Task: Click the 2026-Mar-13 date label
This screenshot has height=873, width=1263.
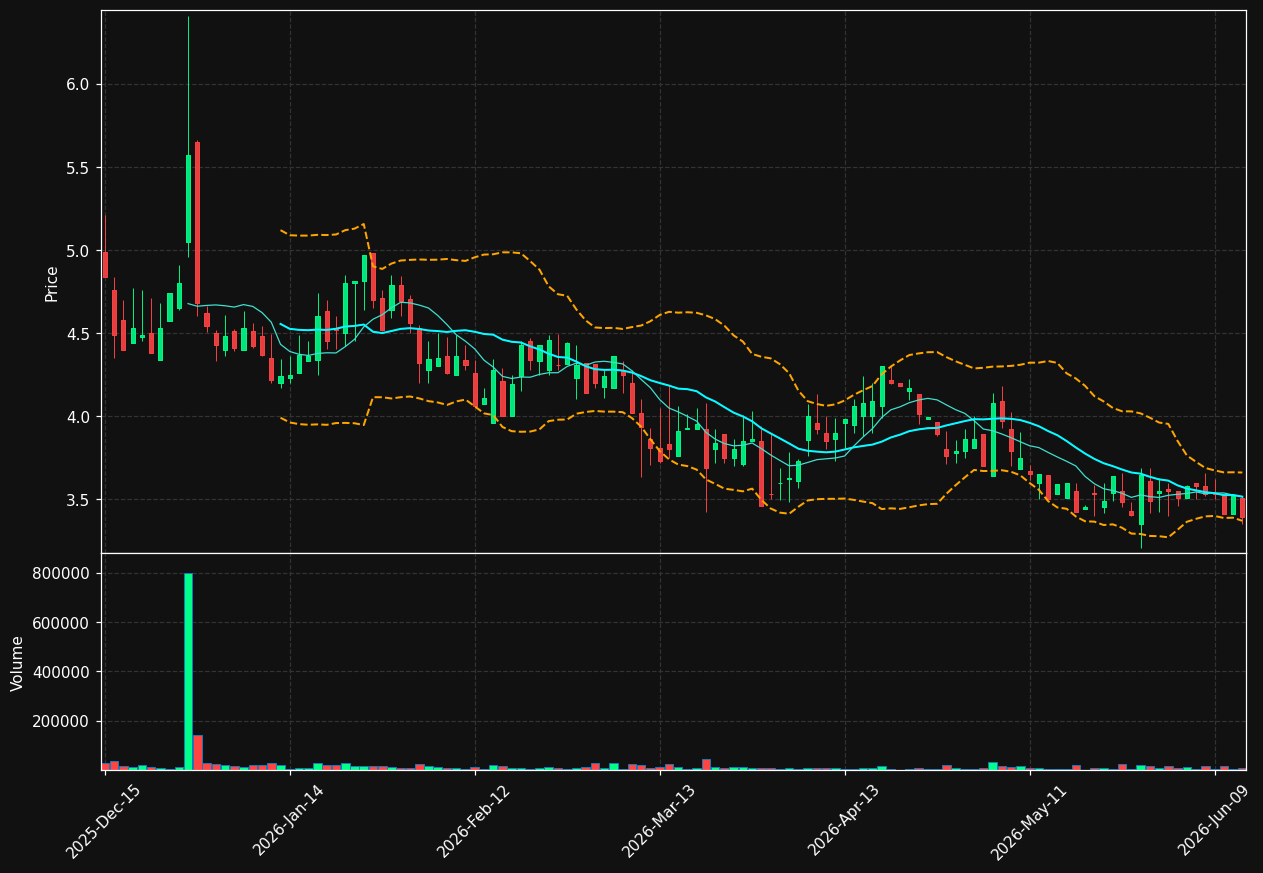Action: [x=658, y=821]
